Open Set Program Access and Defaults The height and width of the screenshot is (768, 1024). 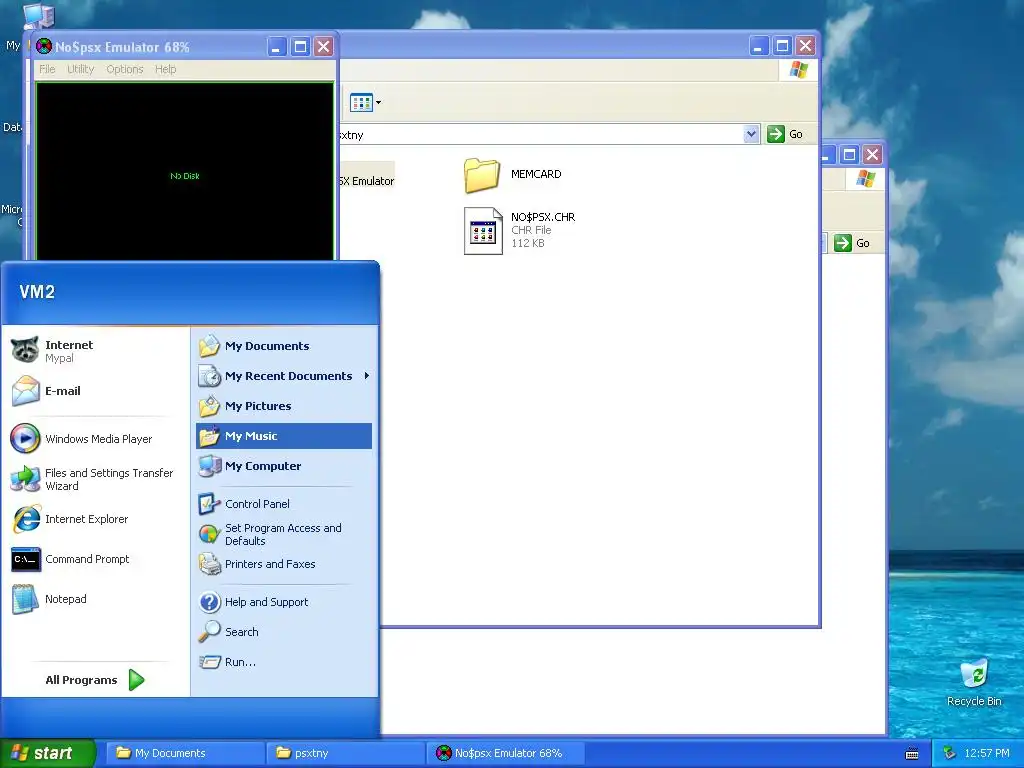[283, 534]
